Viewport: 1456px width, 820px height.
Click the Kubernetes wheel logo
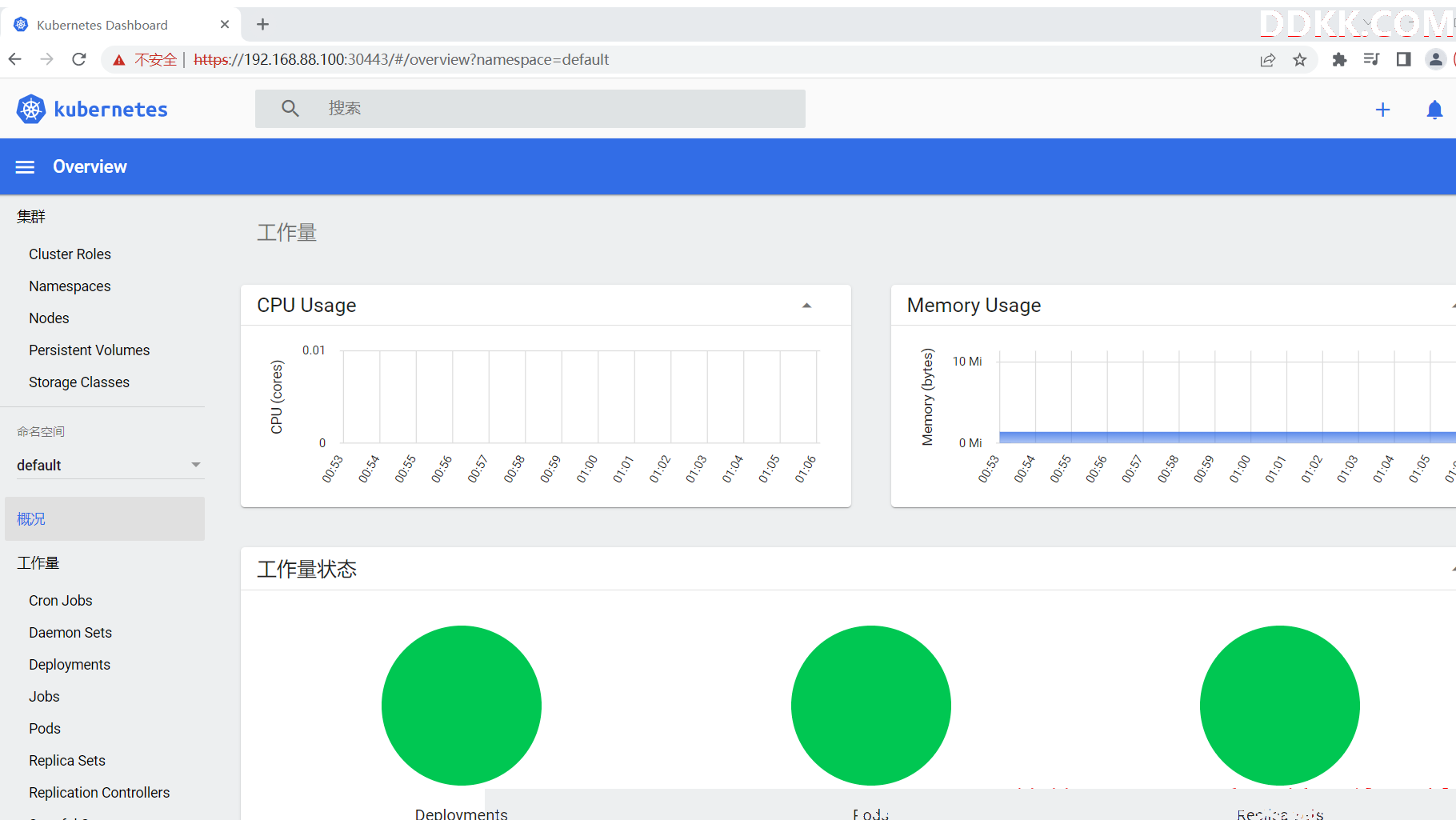coord(31,109)
